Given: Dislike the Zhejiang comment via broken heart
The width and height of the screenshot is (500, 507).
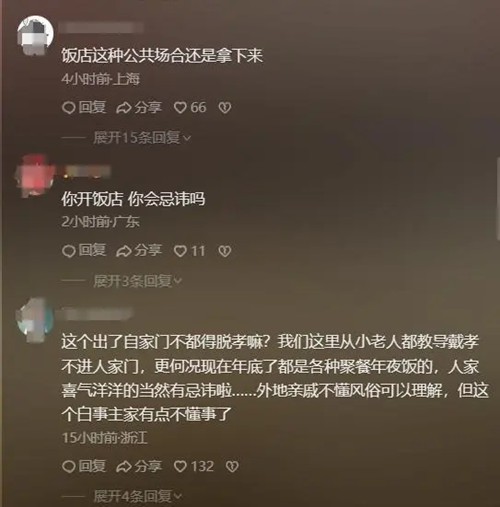Looking at the screenshot, I should pos(232,466).
